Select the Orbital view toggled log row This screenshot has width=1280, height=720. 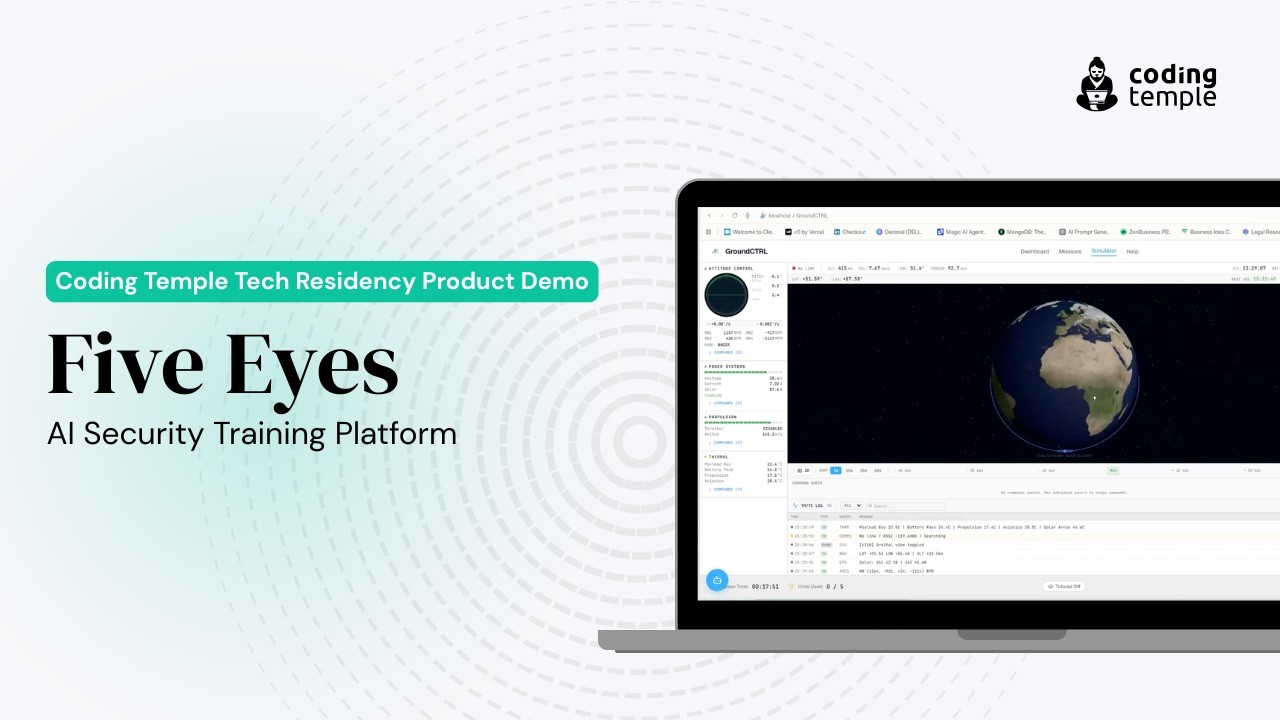pyautogui.click(x=1034, y=545)
